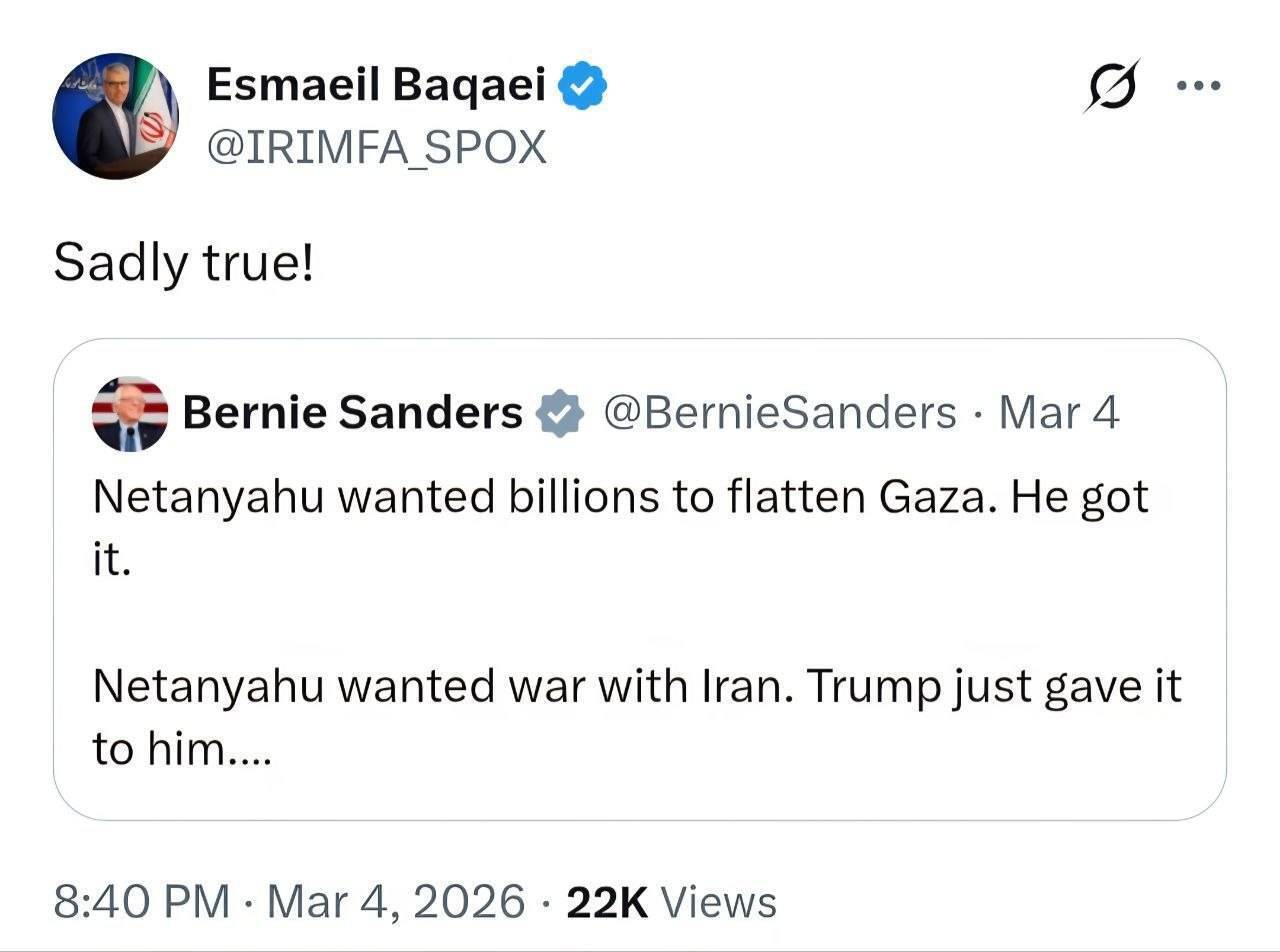Open the Bernie Sanders name in the quote
This screenshot has height=952, width=1280.
click(352, 412)
